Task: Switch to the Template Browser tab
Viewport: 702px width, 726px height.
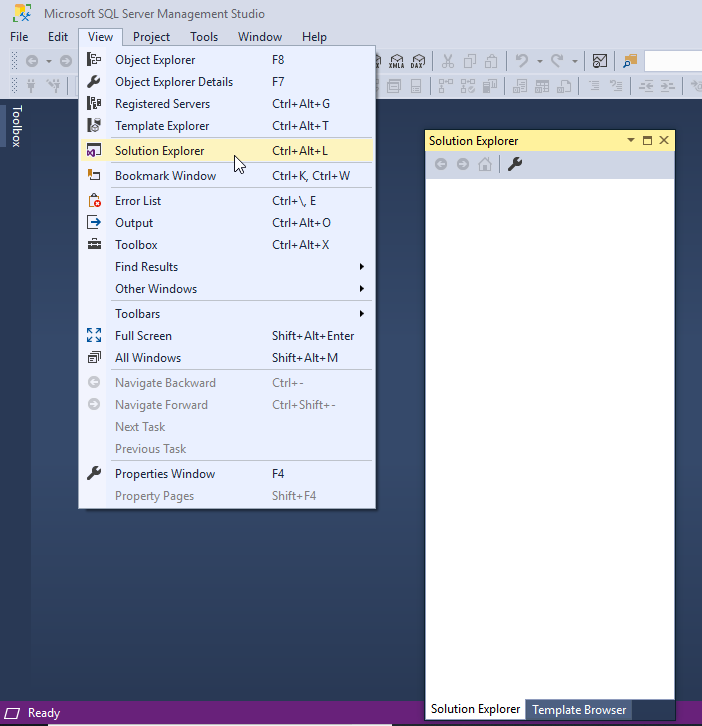Action: click(579, 710)
